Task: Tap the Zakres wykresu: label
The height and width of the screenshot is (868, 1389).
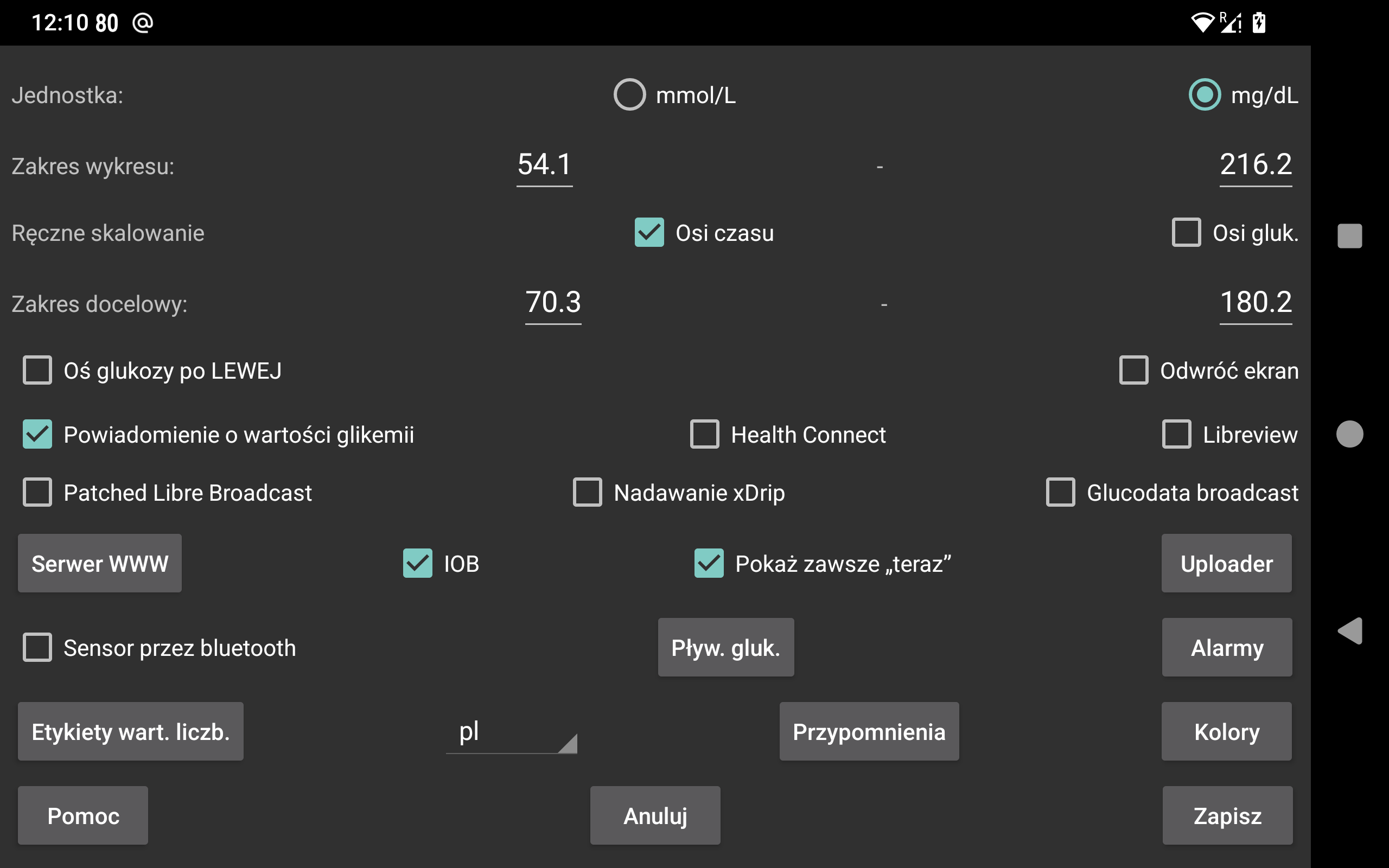Action: coord(93,167)
